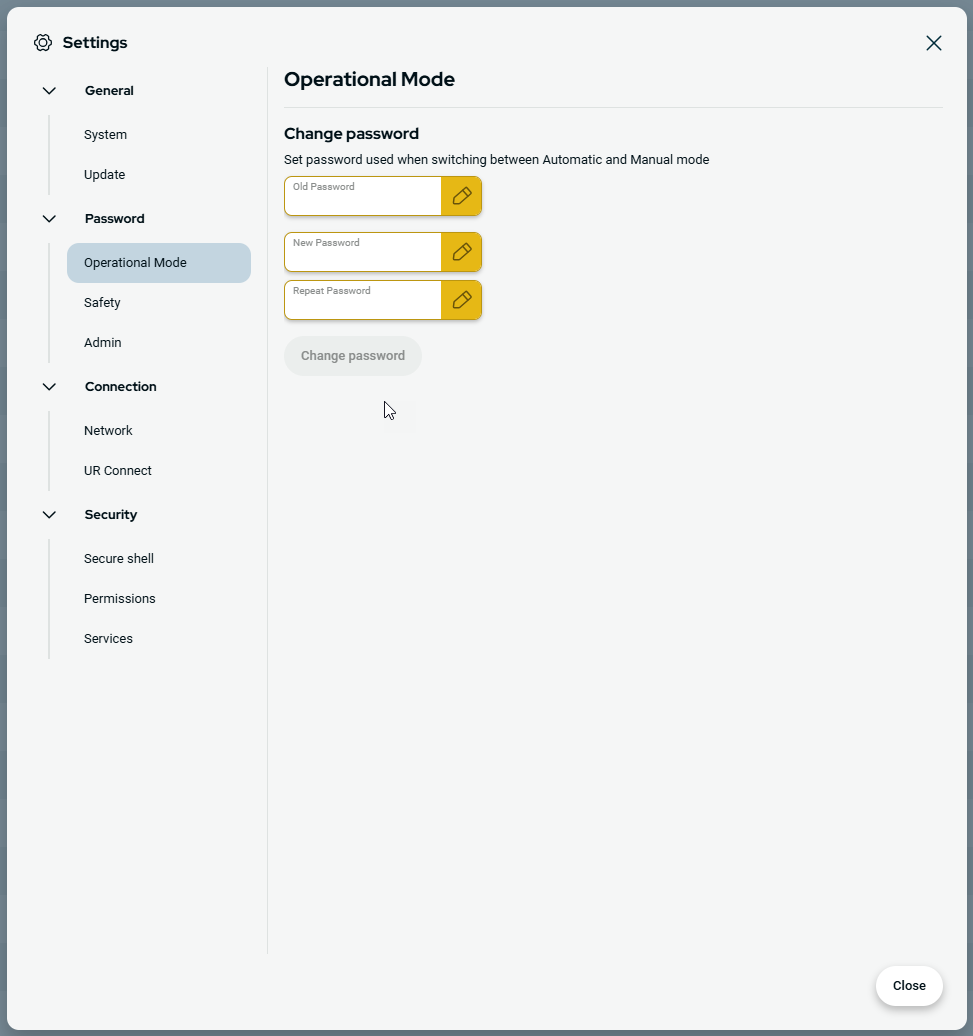Collapse the Connection section chevron
This screenshot has width=973, height=1036.
(49, 387)
